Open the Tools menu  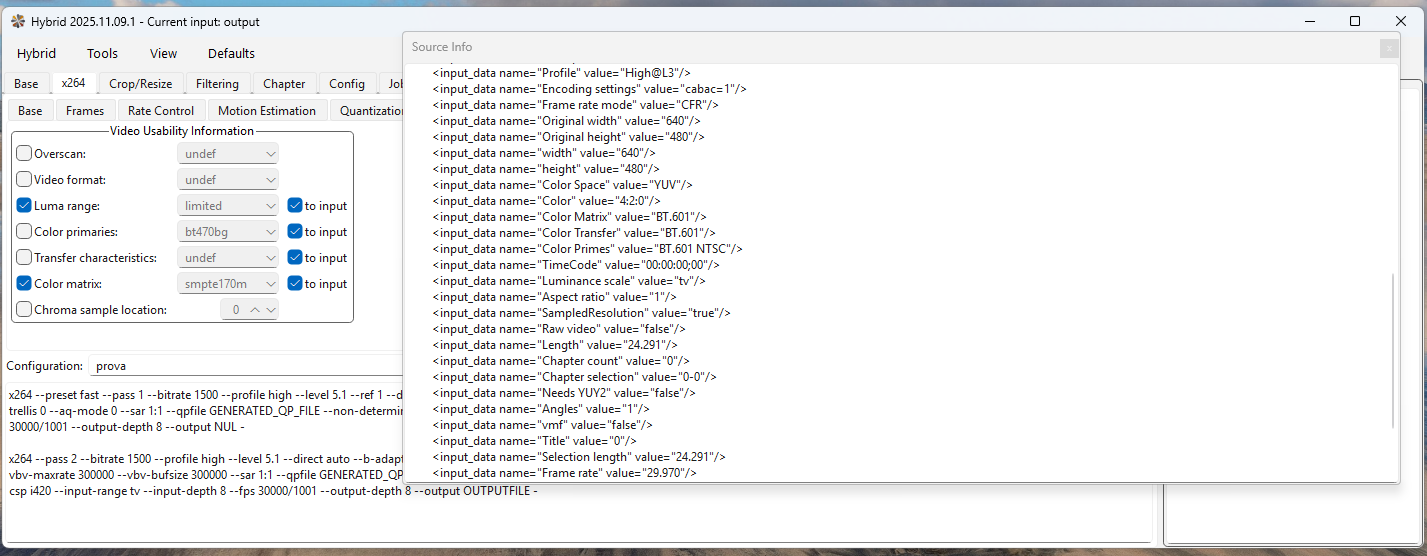[x=102, y=54]
